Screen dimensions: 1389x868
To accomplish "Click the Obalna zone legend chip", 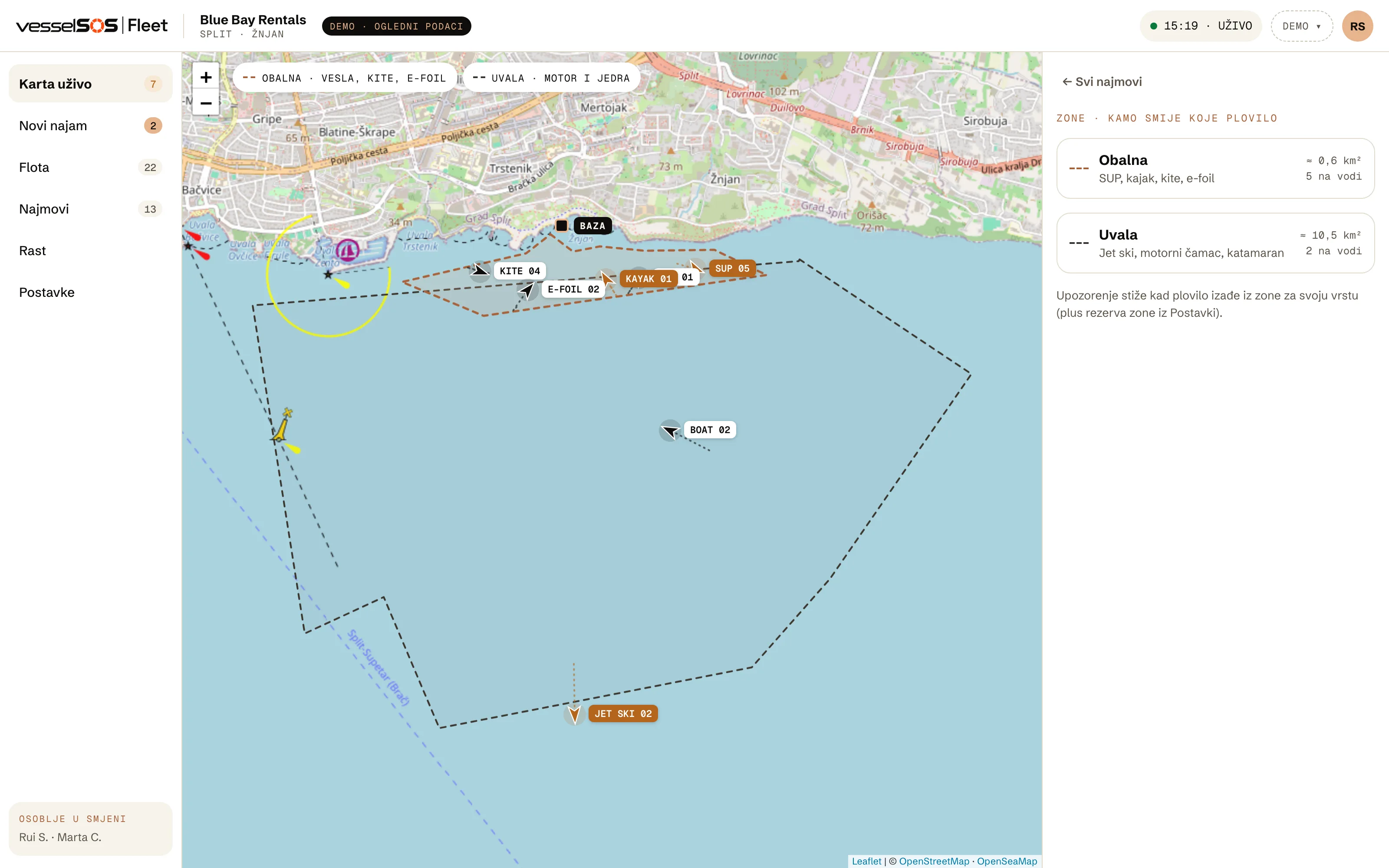I will coord(344,78).
